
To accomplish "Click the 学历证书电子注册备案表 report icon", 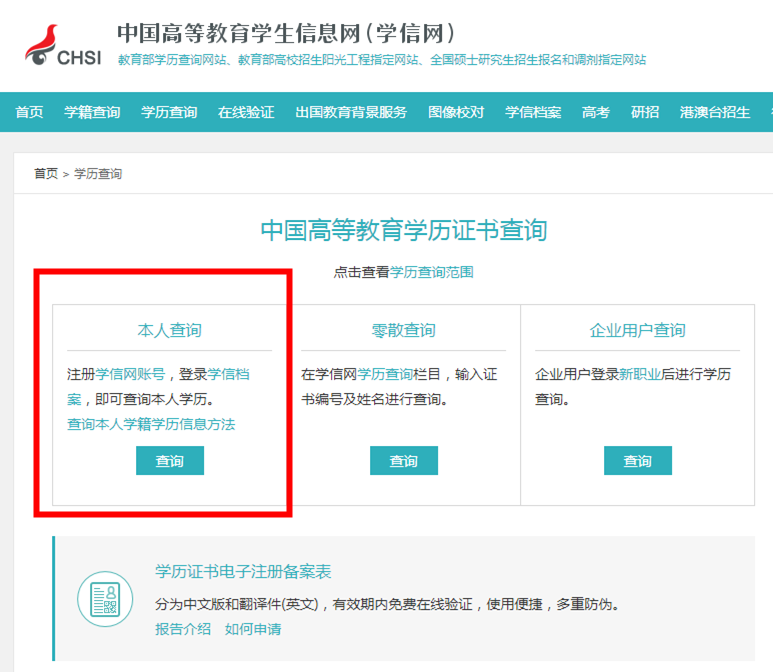I will (x=105, y=599).
